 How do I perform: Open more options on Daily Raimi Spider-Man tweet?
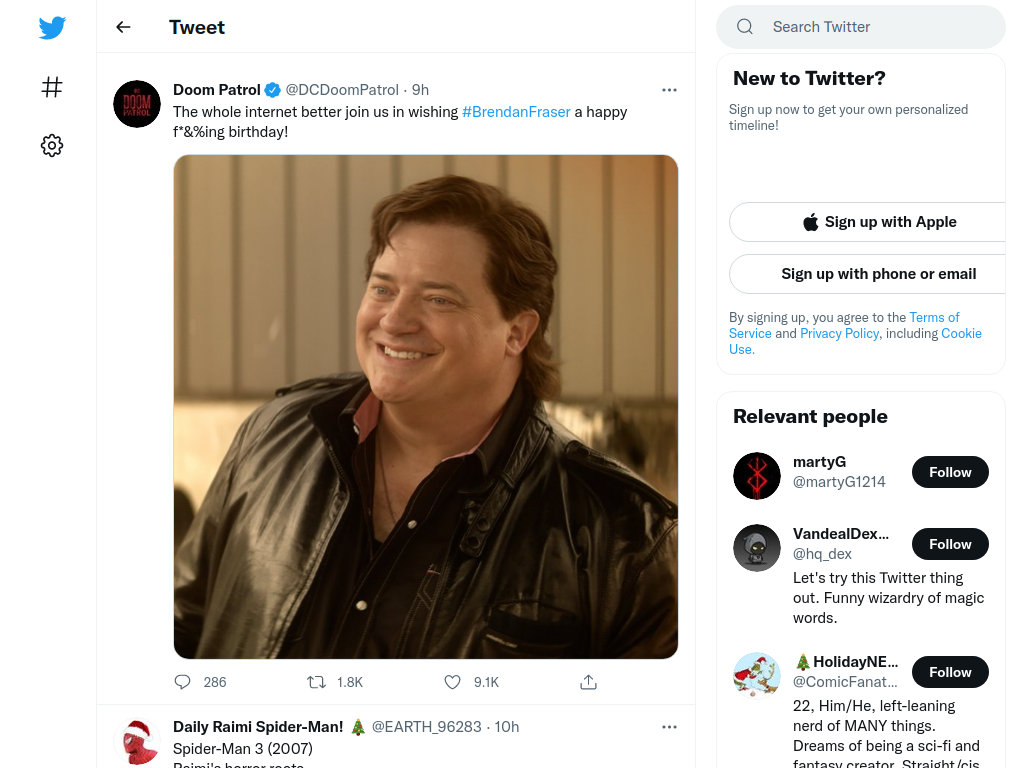[x=669, y=727]
